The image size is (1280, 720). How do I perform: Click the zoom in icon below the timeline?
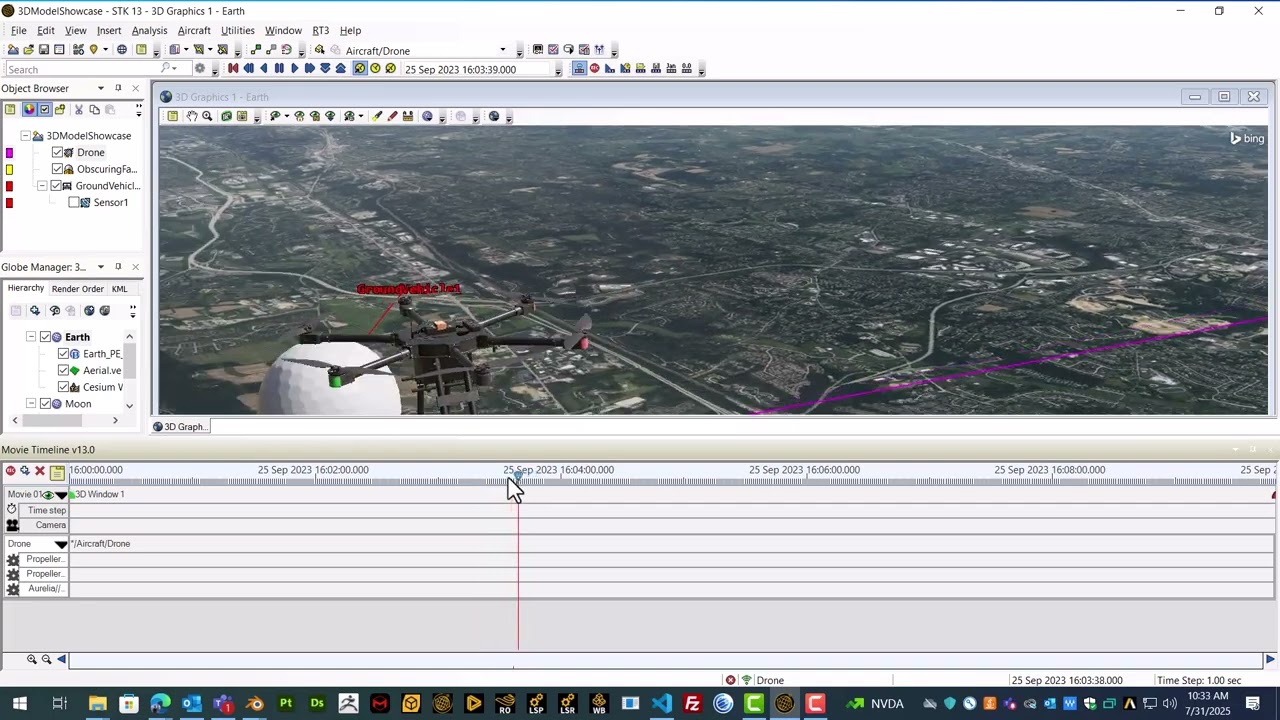pyautogui.click(x=32, y=659)
